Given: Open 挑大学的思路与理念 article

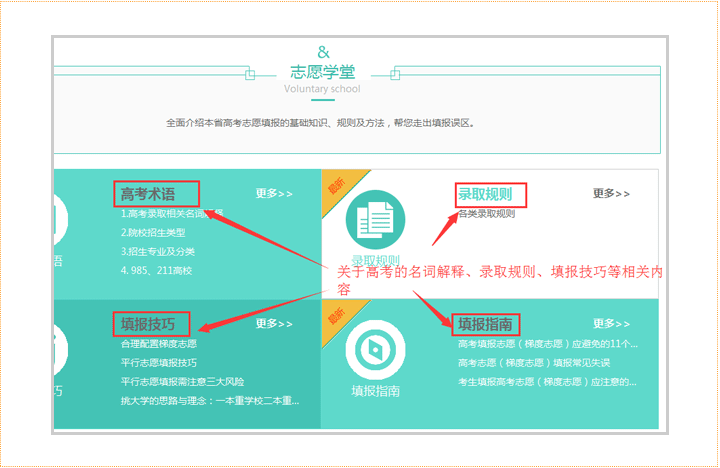Looking at the screenshot, I should [210, 401].
